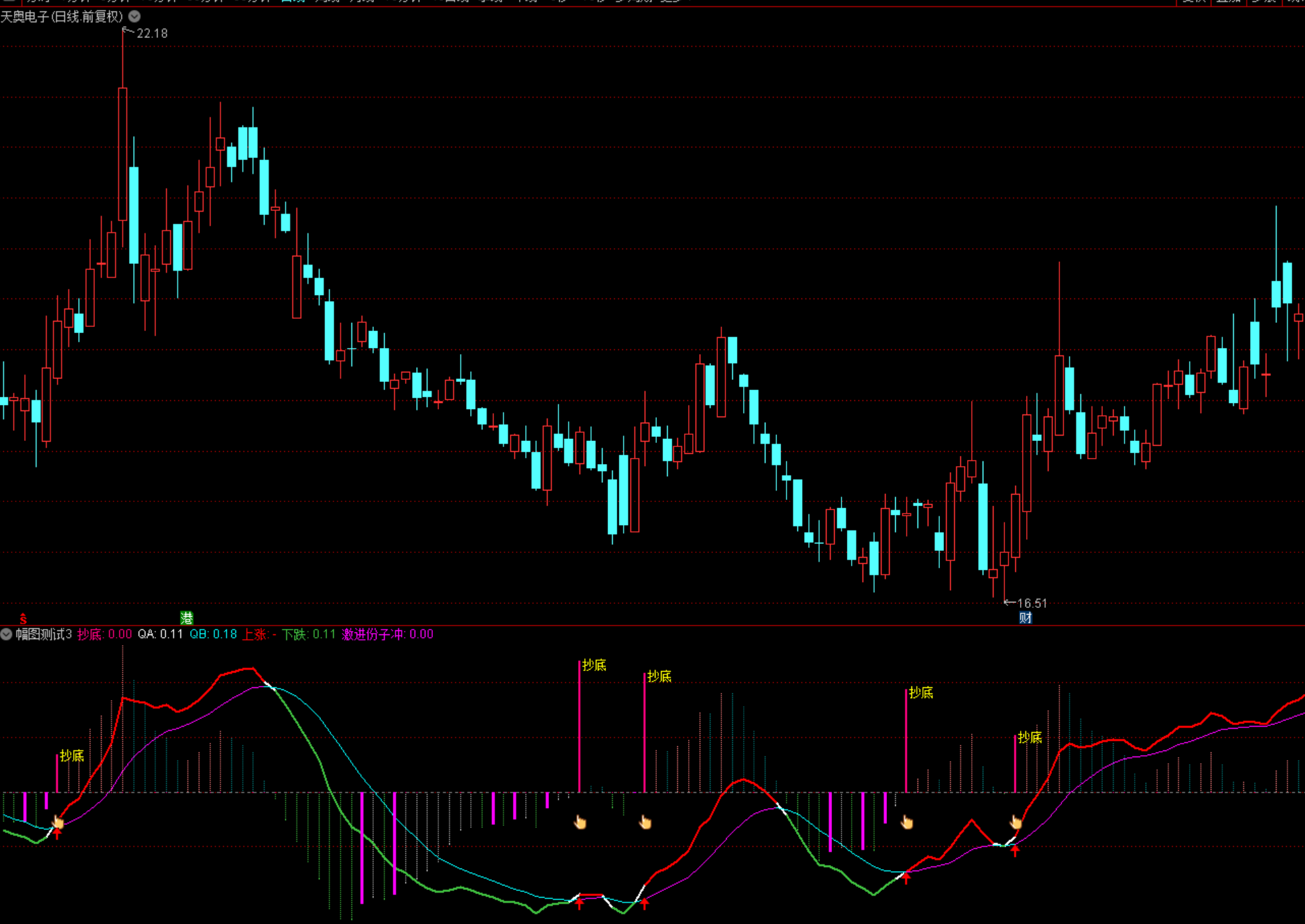Click the 天奥电子(日线.前复权) title text
This screenshot has width=1305, height=924.
[x=62, y=16]
